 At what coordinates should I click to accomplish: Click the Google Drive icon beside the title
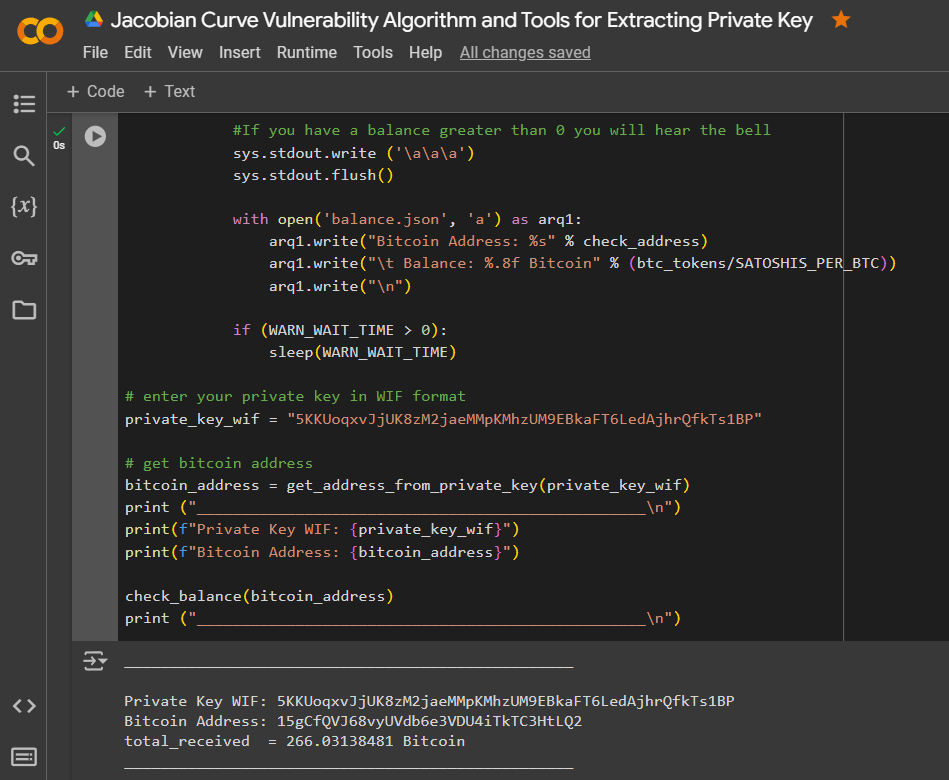point(94,19)
